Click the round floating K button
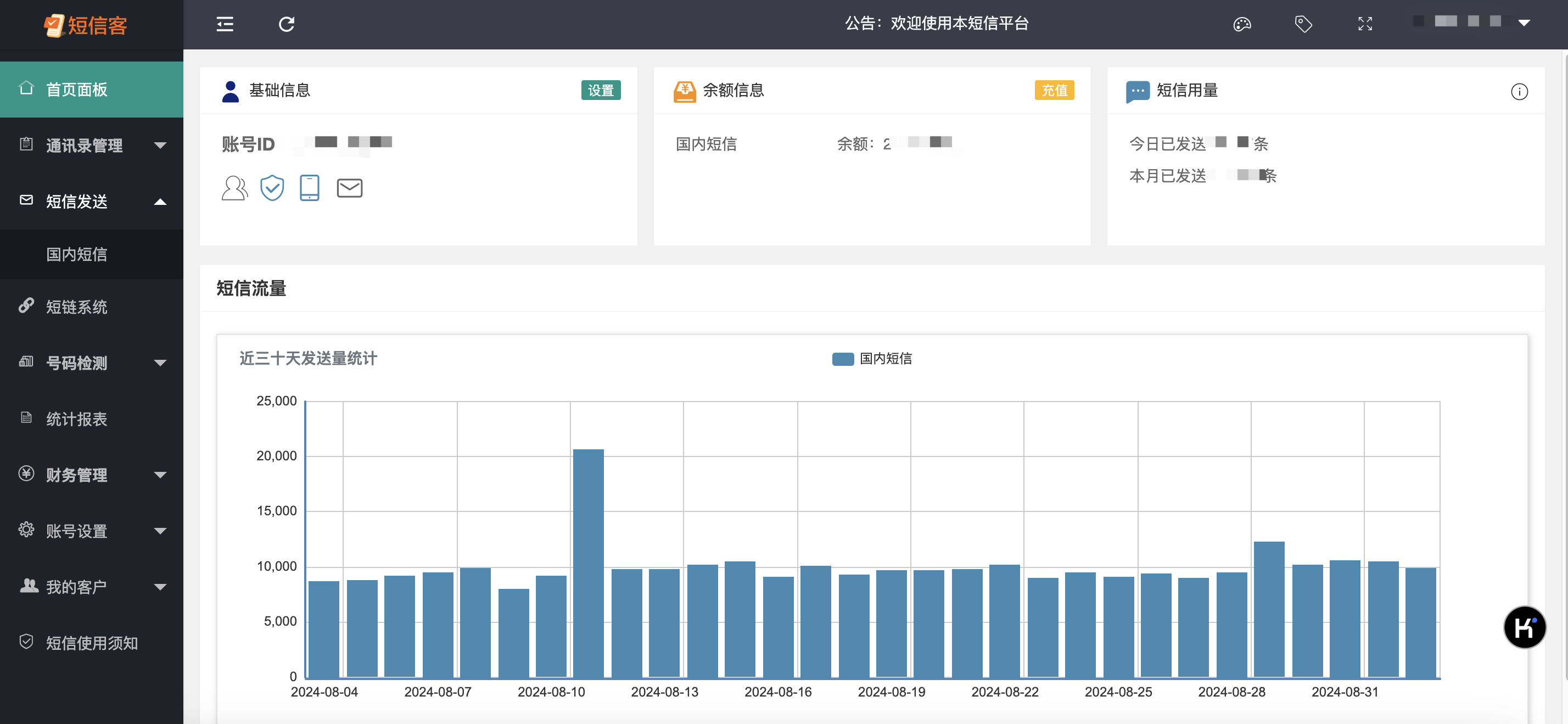 1524,627
